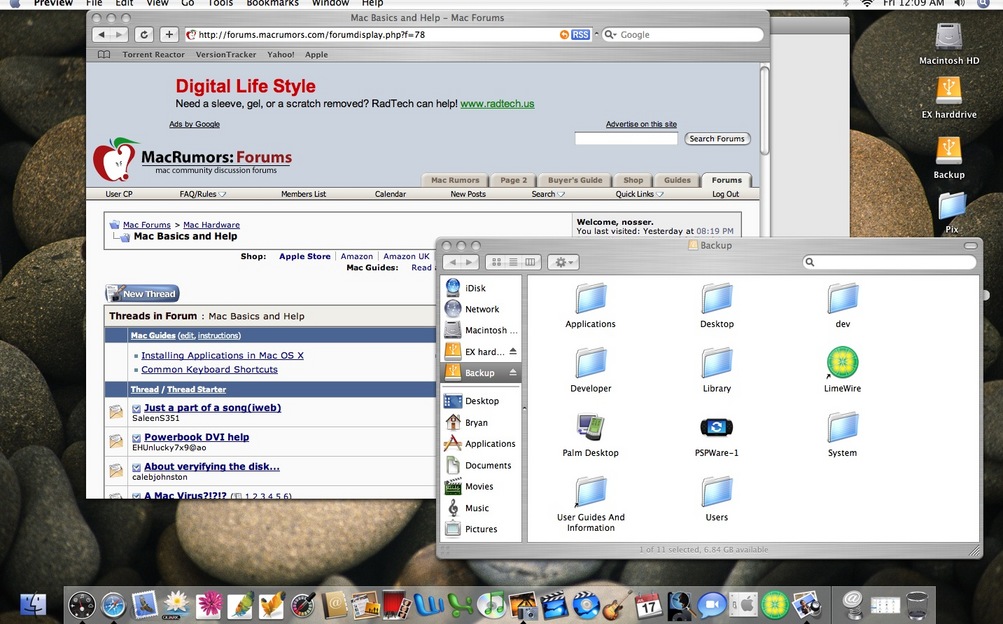1003x624 pixels.
Task: Open Installing Applications in Mac OS X link
Action: pos(222,355)
